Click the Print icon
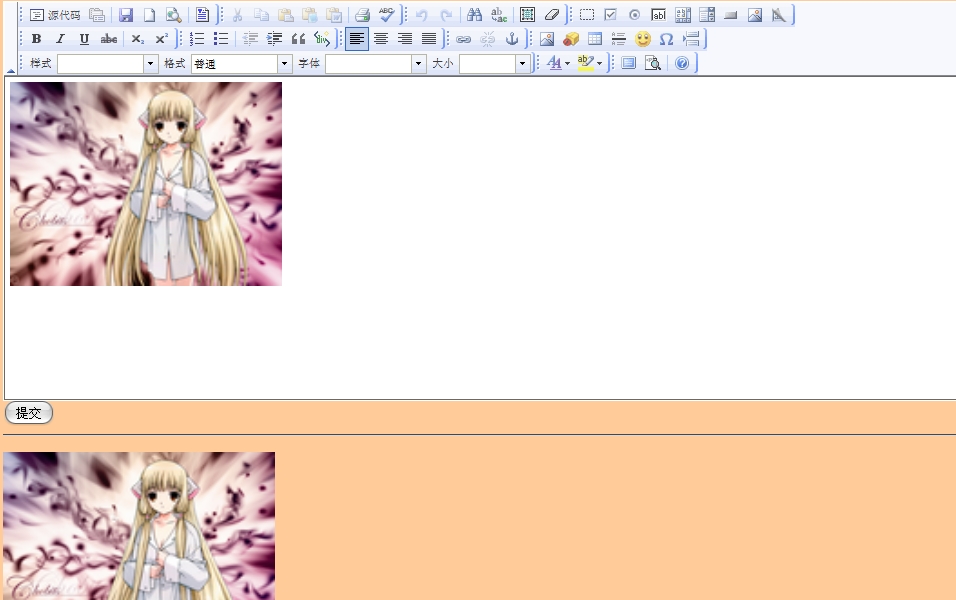The height and width of the screenshot is (600, 956). click(363, 15)
